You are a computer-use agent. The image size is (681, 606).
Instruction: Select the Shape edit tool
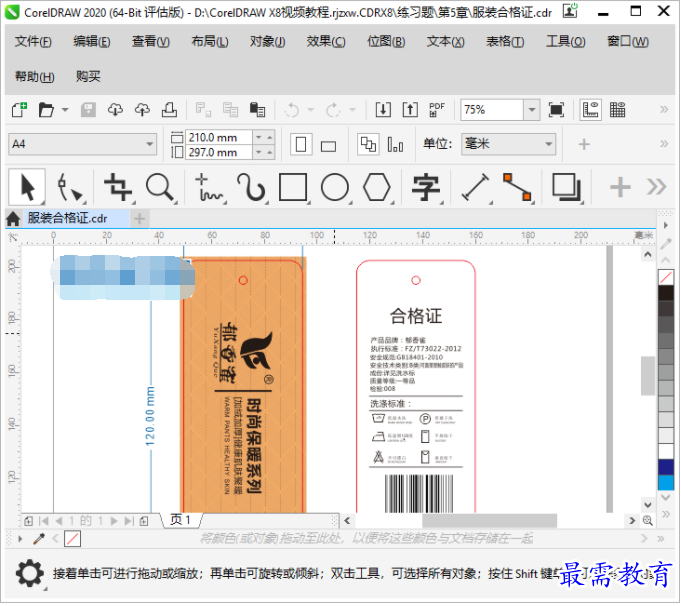69,188
